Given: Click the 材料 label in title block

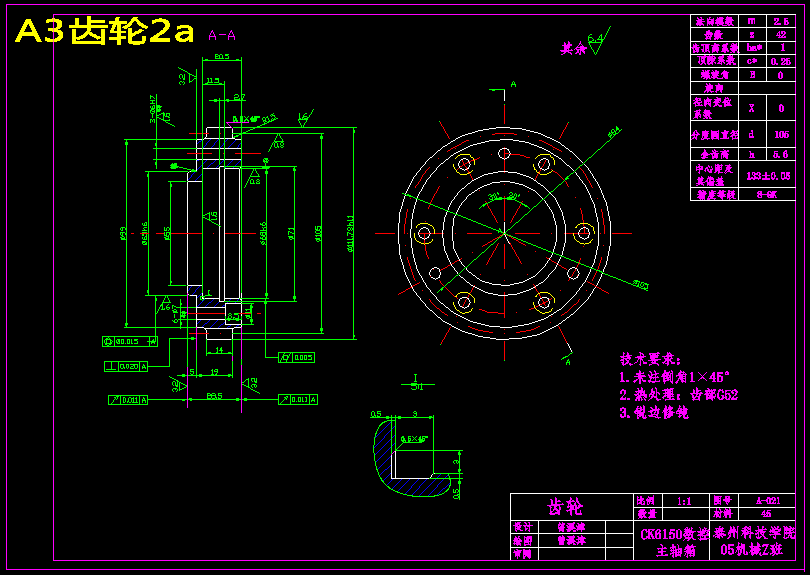Looking at the screenshot, I should 722,514.
